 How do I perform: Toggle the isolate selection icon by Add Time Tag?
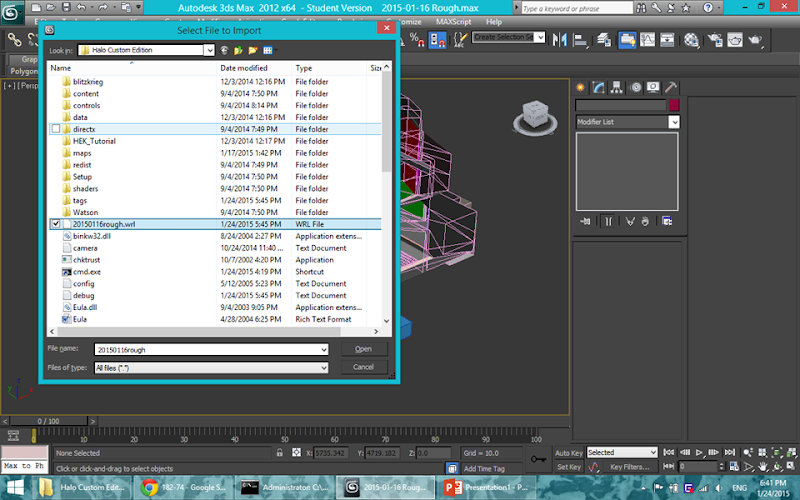pos(452,468)
